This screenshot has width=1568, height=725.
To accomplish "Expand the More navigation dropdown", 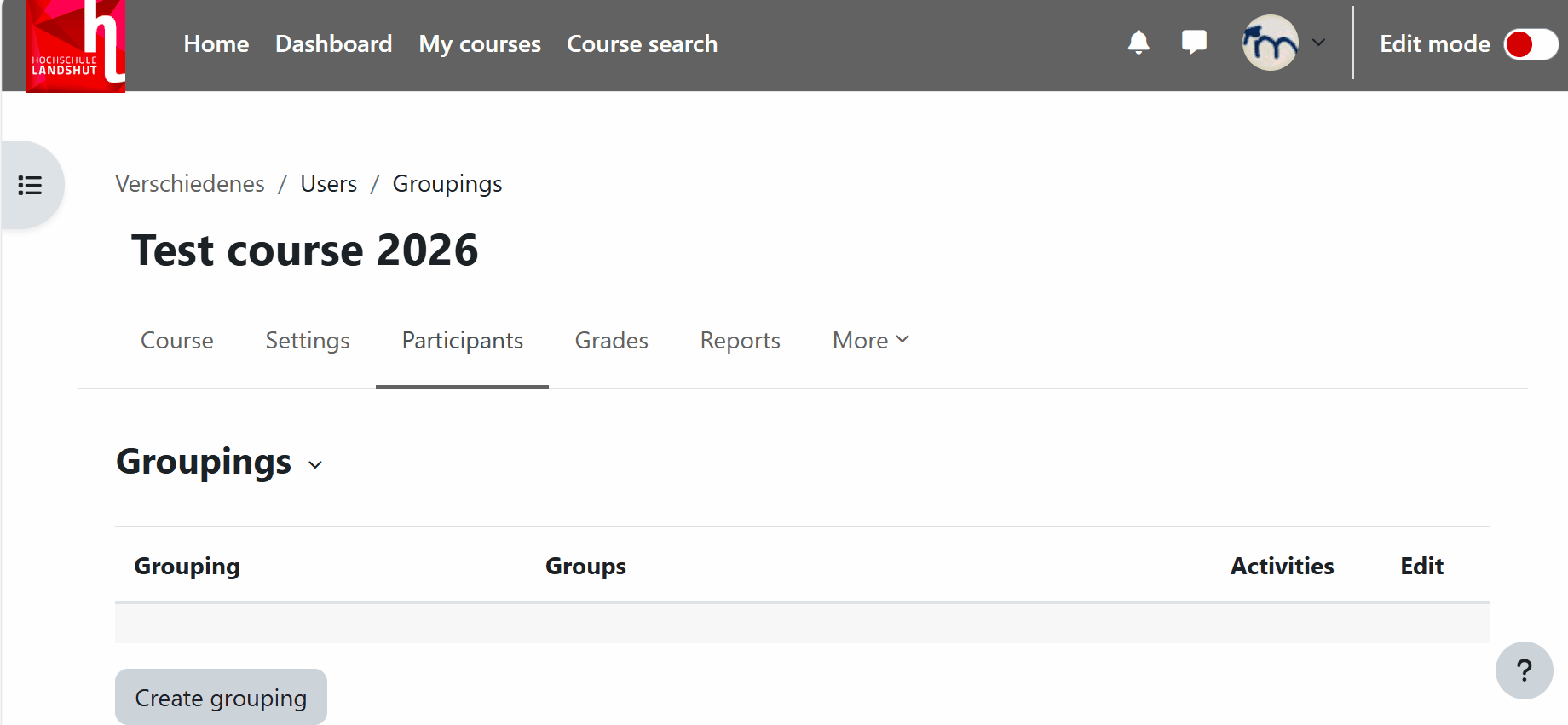I will [x=870, y=341].
